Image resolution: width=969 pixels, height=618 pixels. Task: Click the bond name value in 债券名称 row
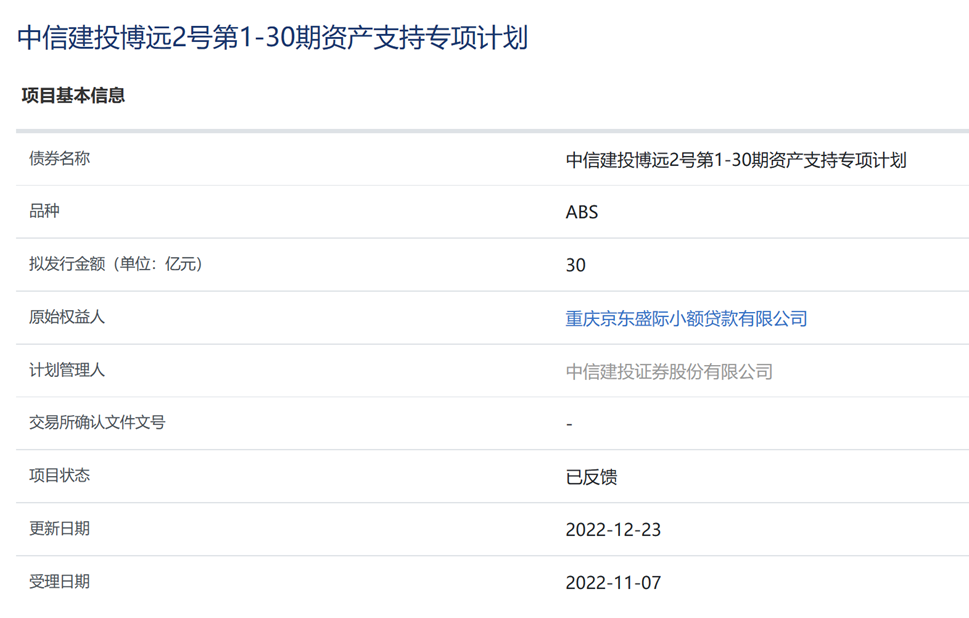tap(736, 160)
